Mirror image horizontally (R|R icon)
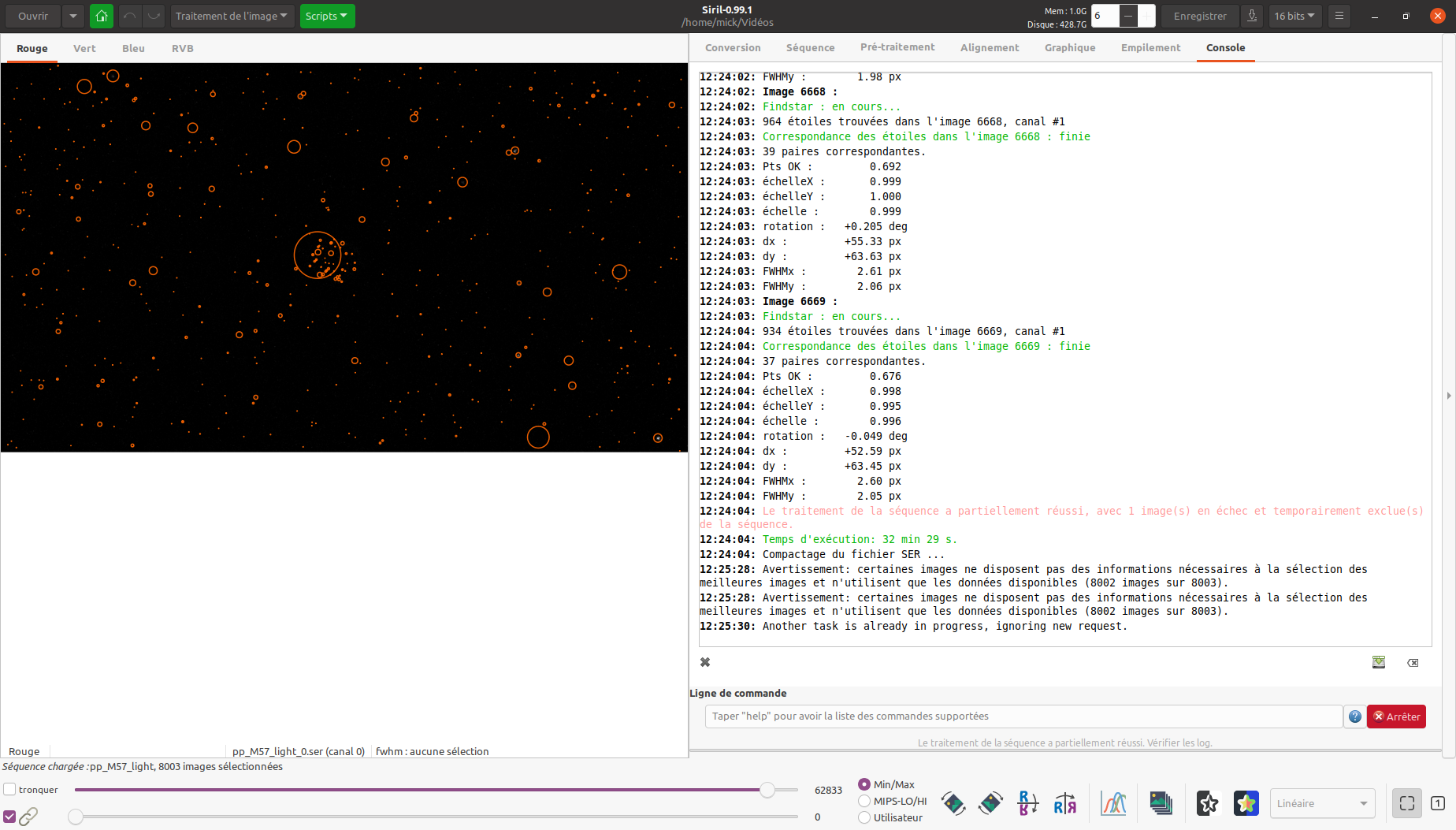The height and width of the screenshot is (830, 1456). pos(1065,803)
